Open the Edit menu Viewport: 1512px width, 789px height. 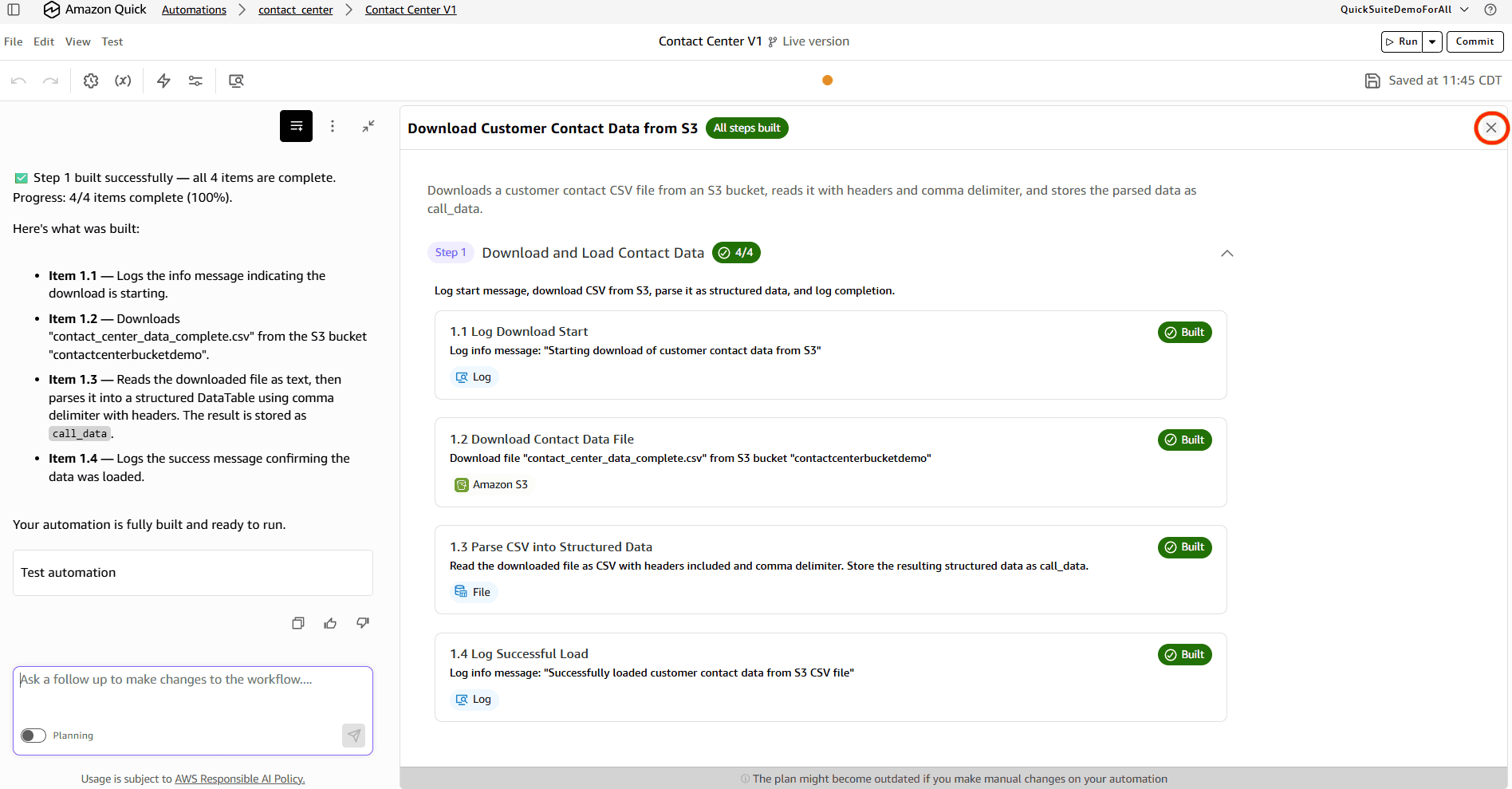point(44,41)
